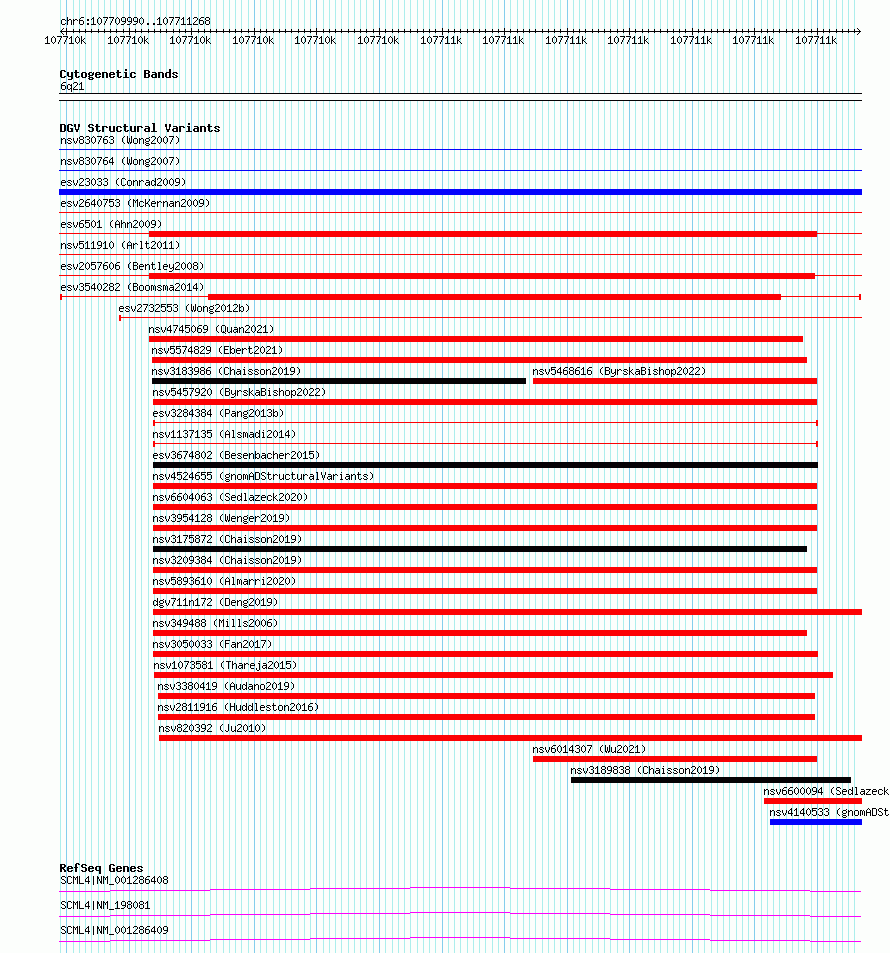890x953 pixels.
Task: Open esv3540282 (Boomsma2014) variant
Action: click(x=132, y=287)
